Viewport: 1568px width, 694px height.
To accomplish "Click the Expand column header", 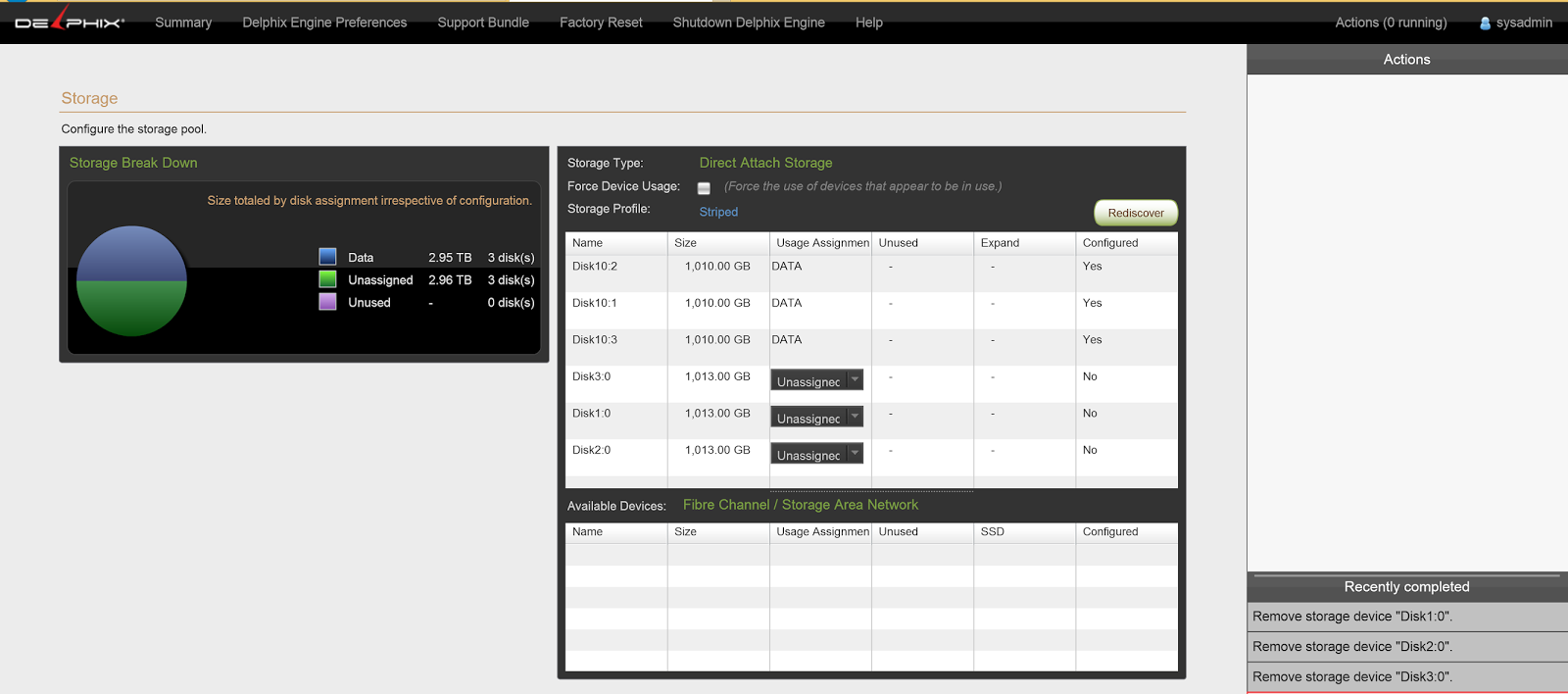I will (x=1024, y=243).
